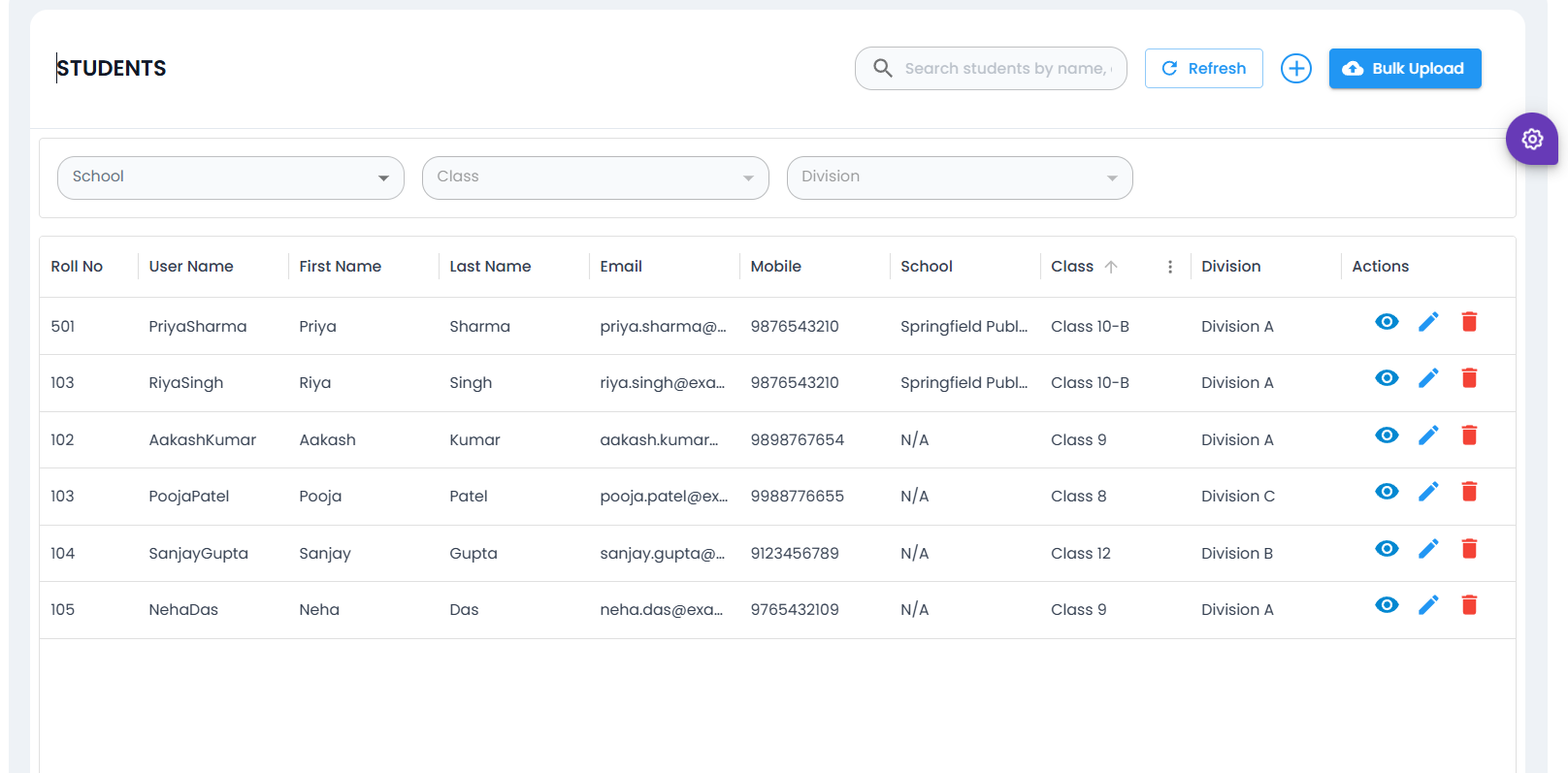Open the Class column options menu

point(1170,267)
